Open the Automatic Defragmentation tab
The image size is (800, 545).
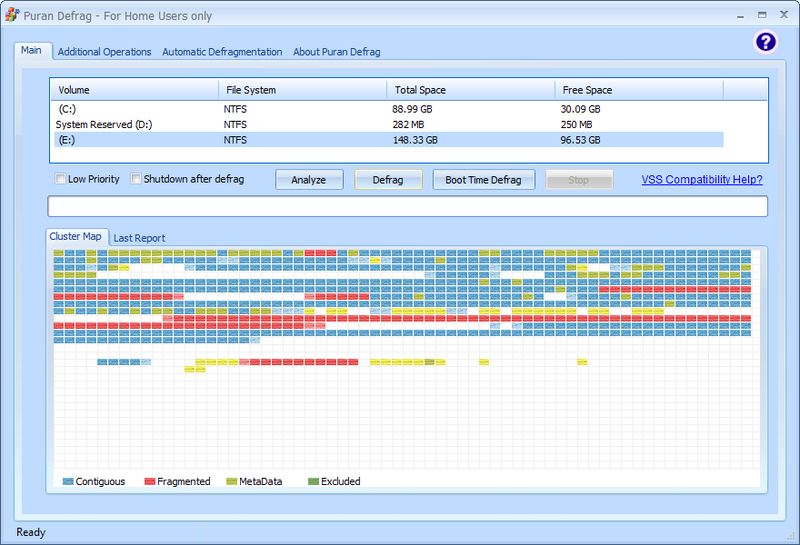click(222, 52)
